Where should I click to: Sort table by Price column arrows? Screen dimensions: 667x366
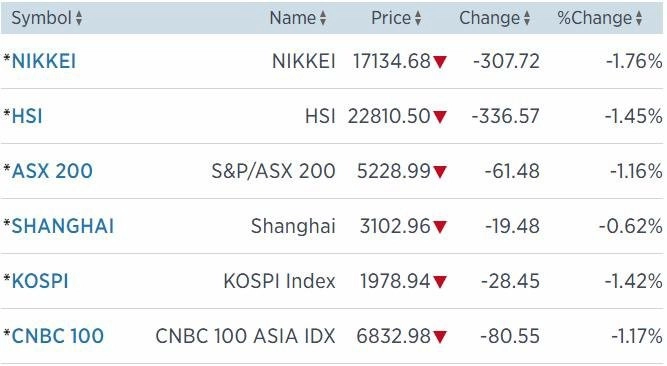click(418, 18)
